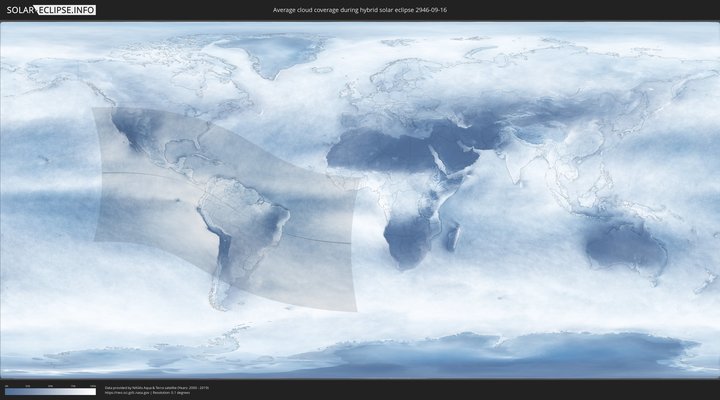The width and height of the screenshot is (720, 400).
Task: Click Antarctica at the map bottom
Action: pos(400,355)
